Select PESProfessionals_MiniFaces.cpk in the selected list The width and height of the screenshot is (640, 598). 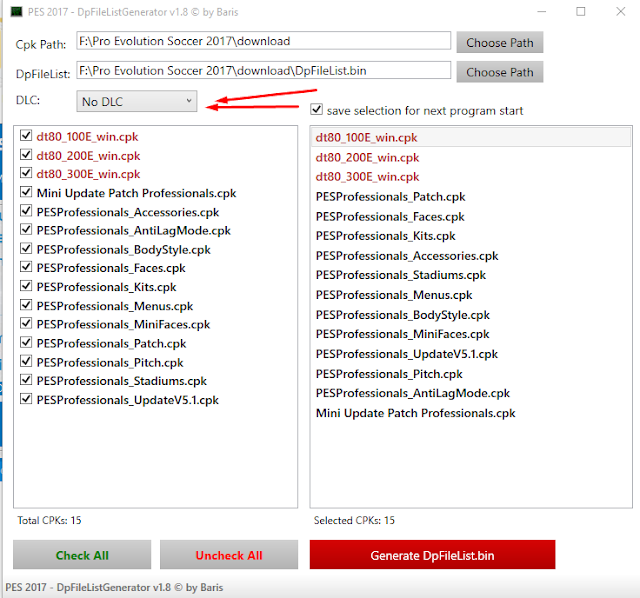[x=471, y=334]
